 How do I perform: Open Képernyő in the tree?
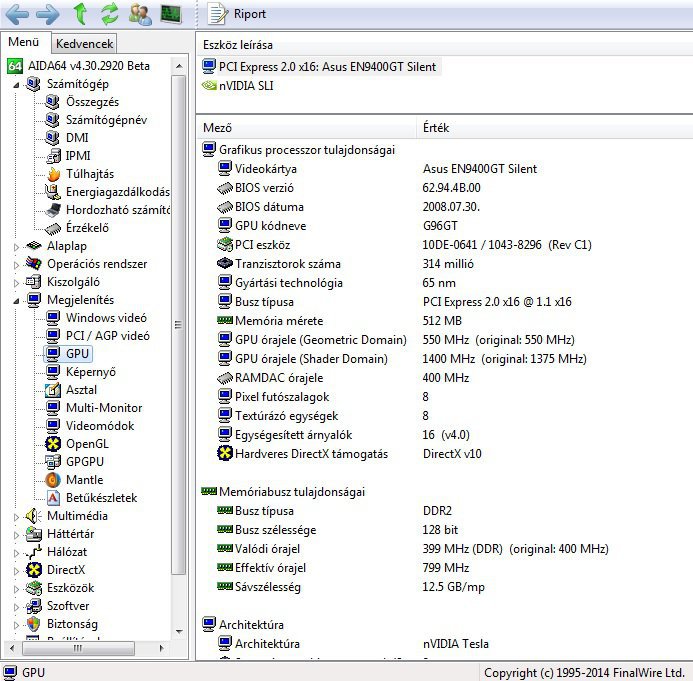91,372
